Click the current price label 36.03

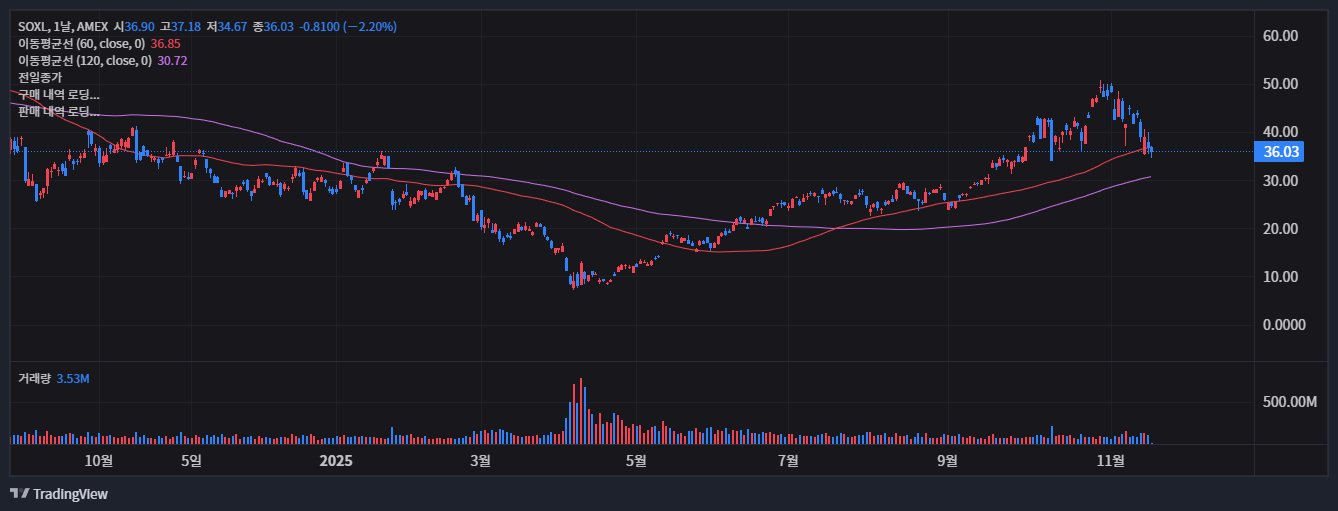[x=1281, y=152]
